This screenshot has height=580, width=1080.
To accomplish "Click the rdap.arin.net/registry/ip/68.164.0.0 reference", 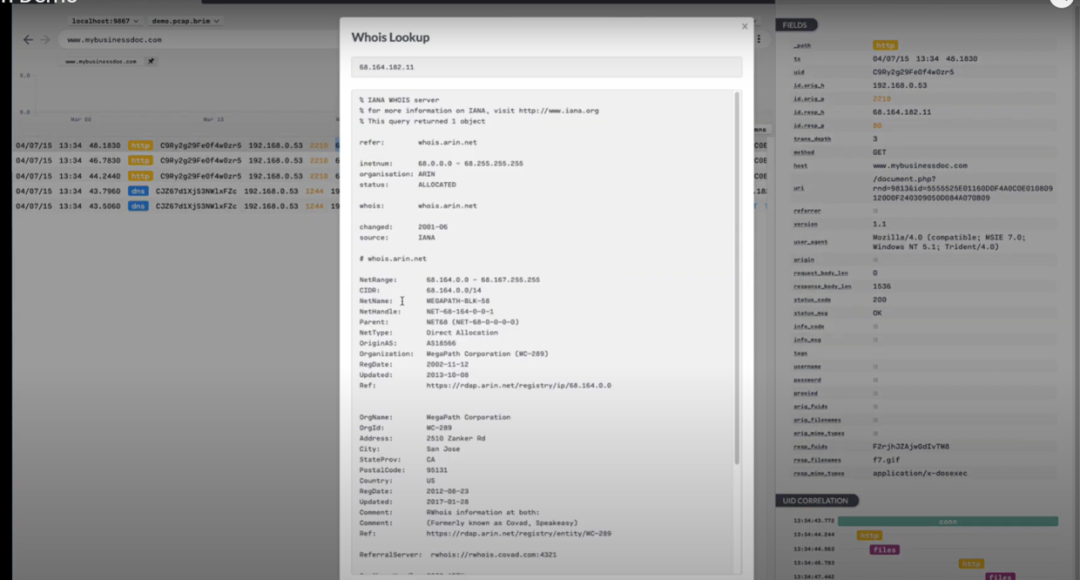I will tap(519, 386).
